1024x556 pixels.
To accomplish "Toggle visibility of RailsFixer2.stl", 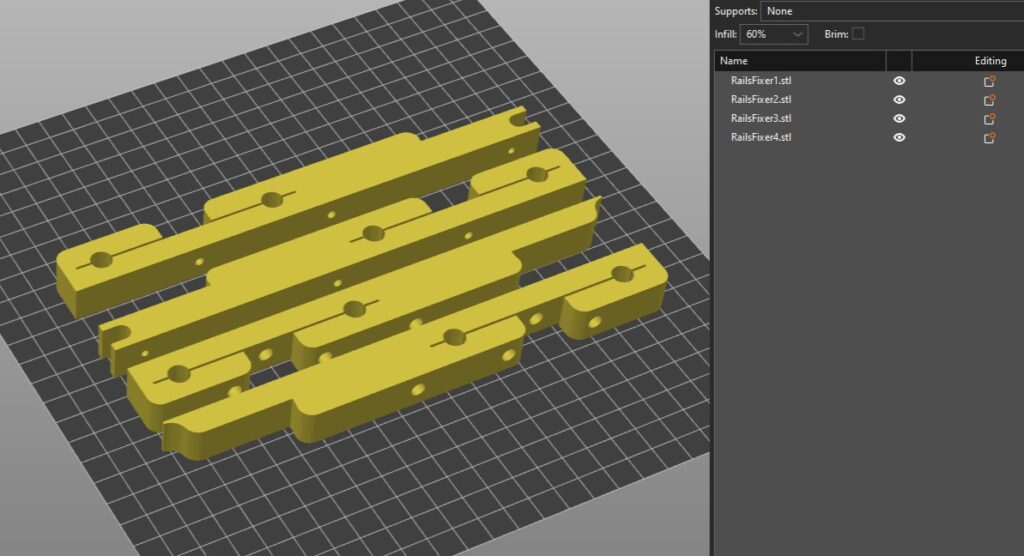I will (x=899, y=100).
